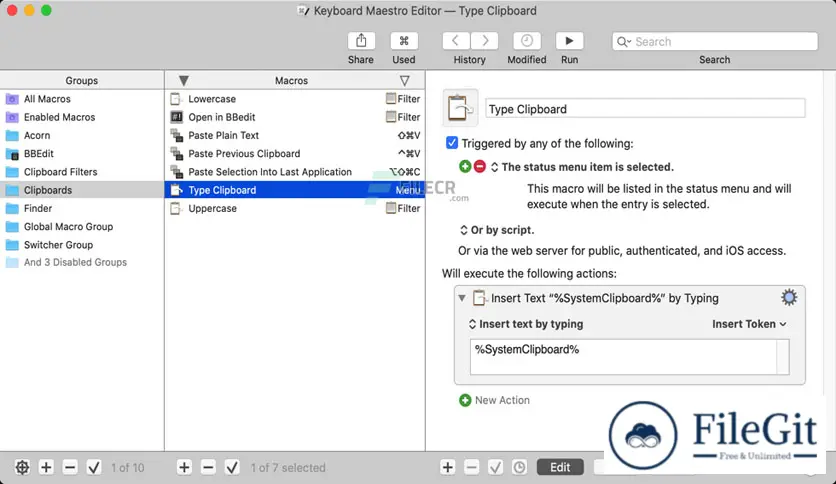The image size is (836, 484).
Task: Add a new trigger with green plus
Action: pos(465,166)
